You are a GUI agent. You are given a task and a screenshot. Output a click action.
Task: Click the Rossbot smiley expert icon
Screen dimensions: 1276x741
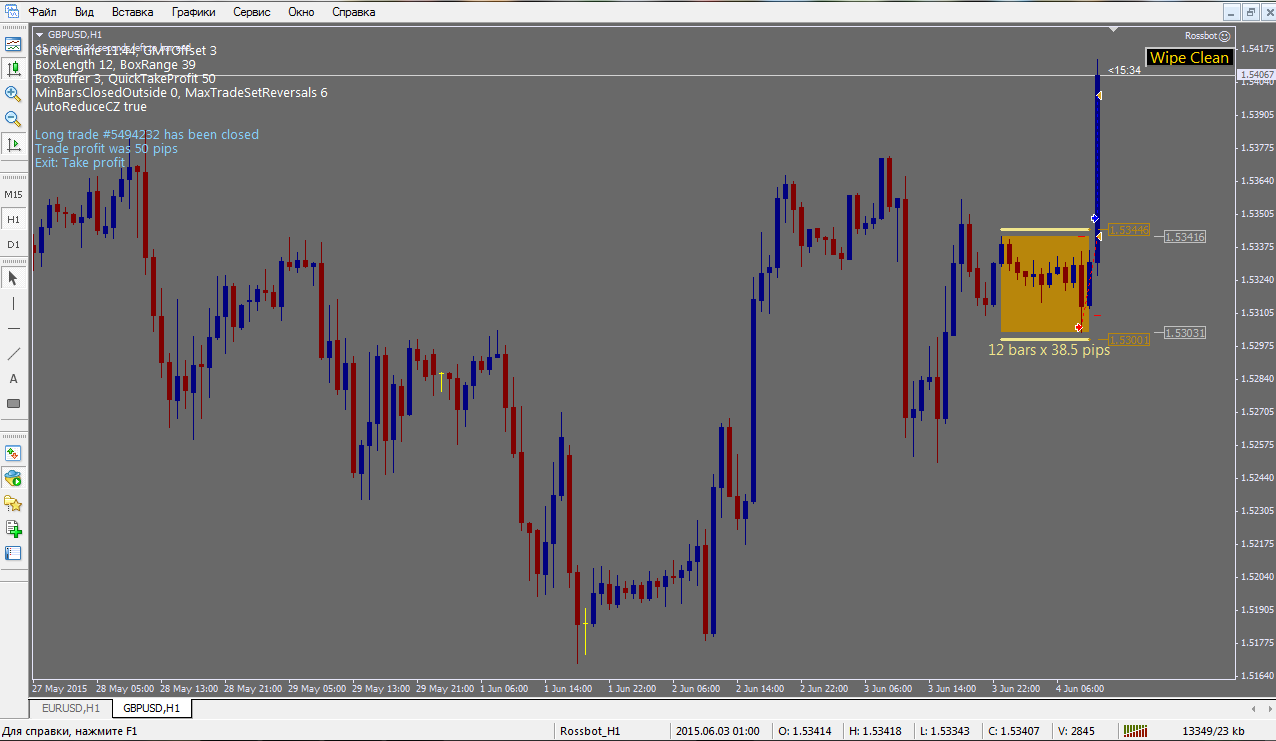(x=1224, y=35)
